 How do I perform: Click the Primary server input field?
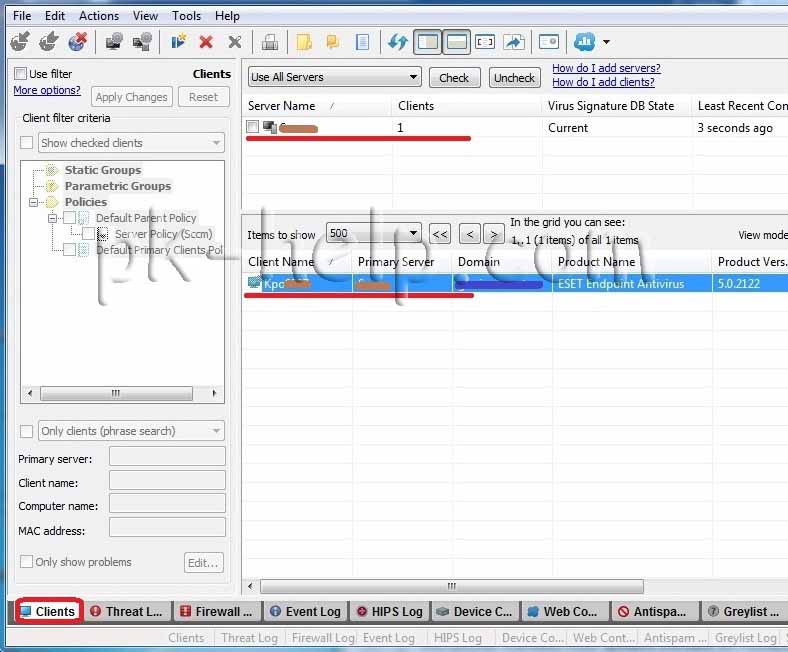click(167, 457)
